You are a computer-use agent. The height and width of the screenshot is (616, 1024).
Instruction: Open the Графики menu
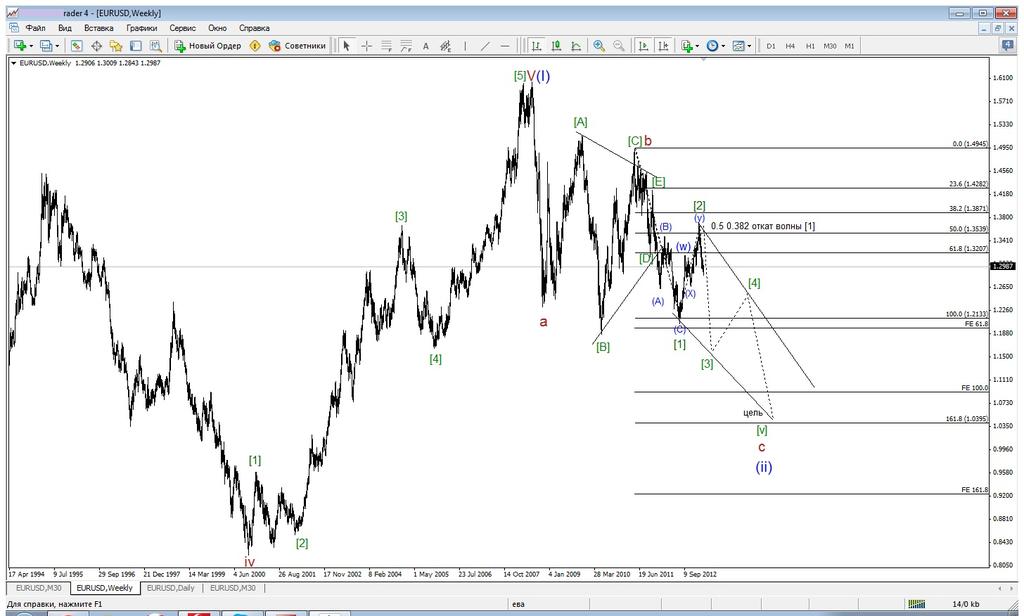coord(142,28)
